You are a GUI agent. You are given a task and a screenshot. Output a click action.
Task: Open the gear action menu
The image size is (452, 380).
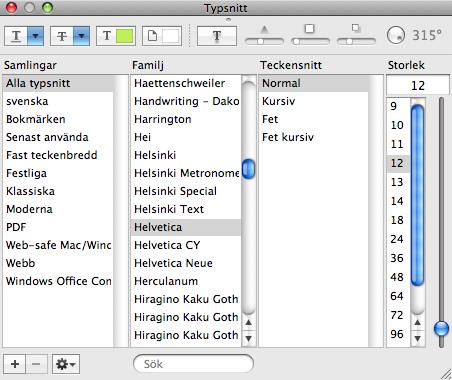click(x=66, y=364)
